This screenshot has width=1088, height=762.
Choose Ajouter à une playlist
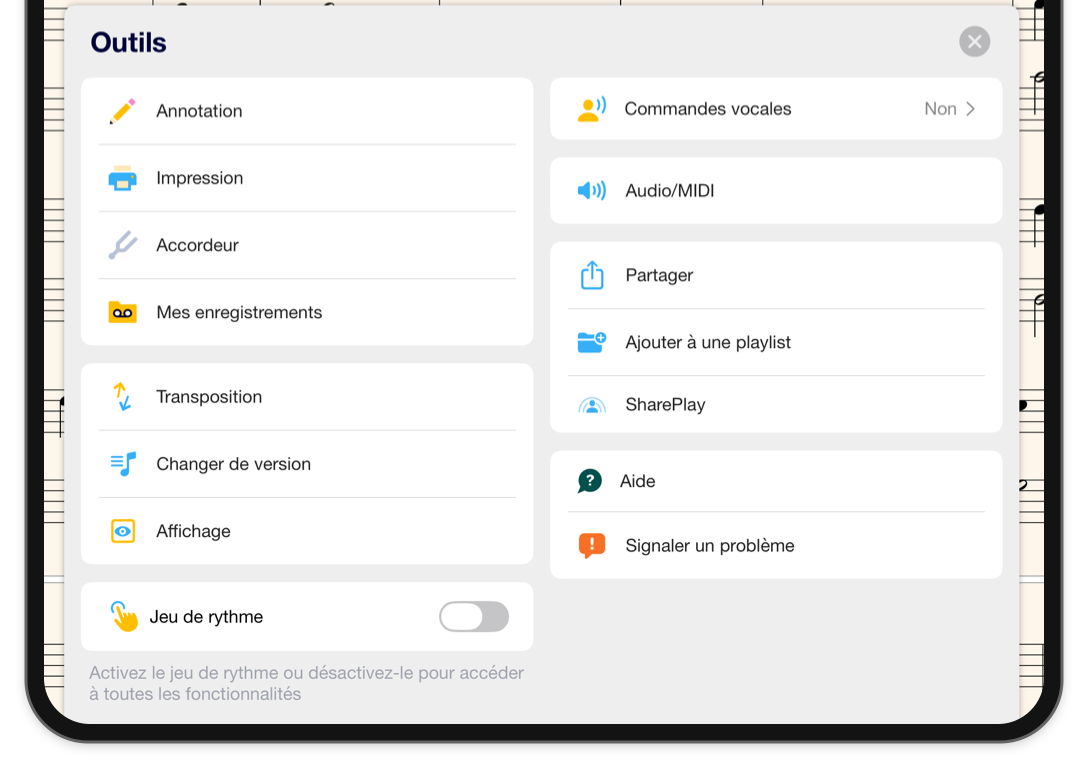776,342
